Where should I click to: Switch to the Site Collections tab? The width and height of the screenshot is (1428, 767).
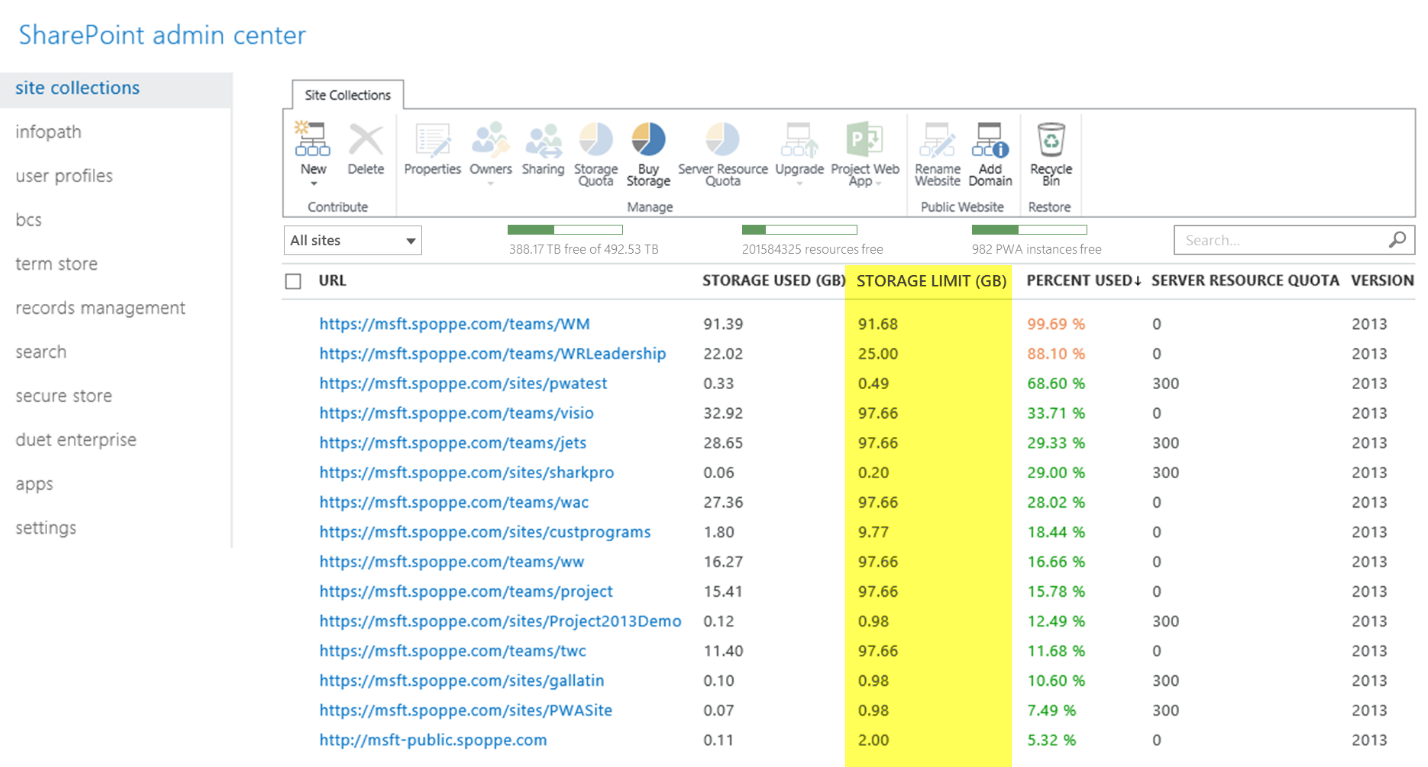pyautogui.click(x=346, y=95)
